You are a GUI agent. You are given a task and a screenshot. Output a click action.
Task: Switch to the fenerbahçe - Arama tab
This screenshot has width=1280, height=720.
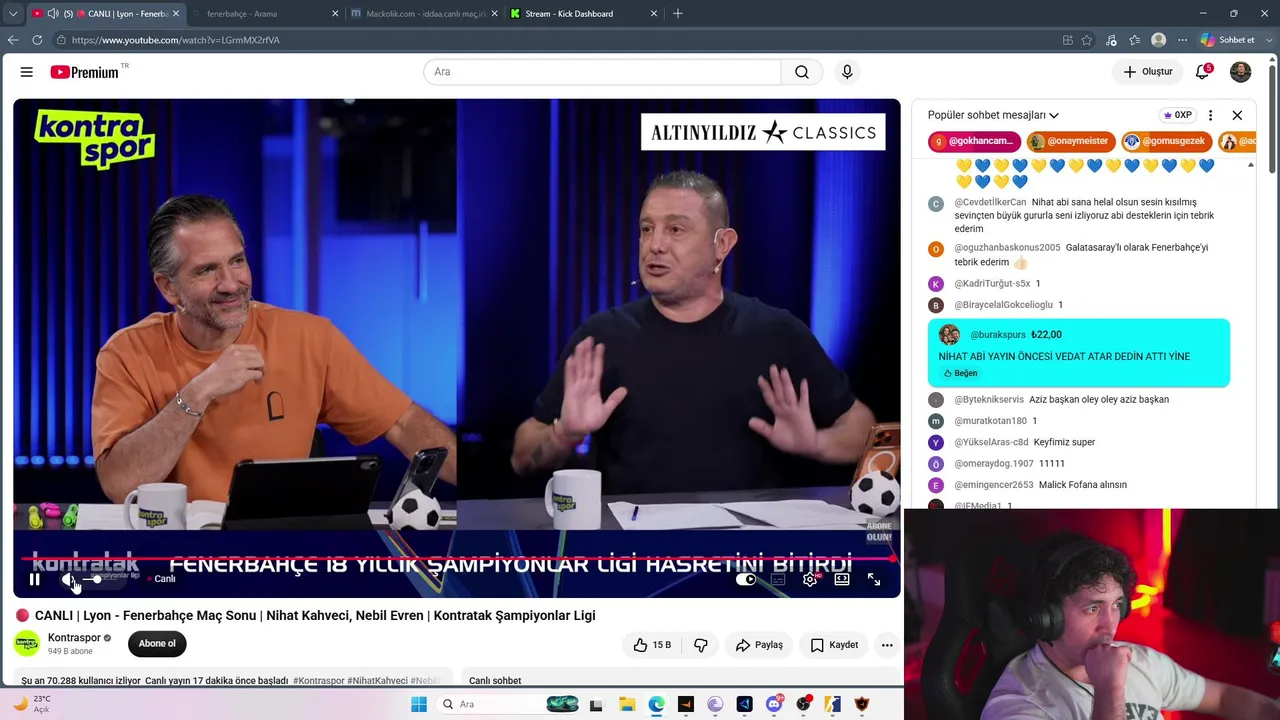click(262, 14)
